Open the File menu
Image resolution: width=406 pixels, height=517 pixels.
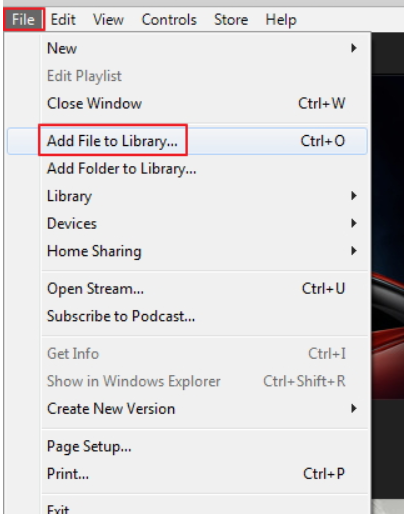pyautogui.click(x=24, y=20)
